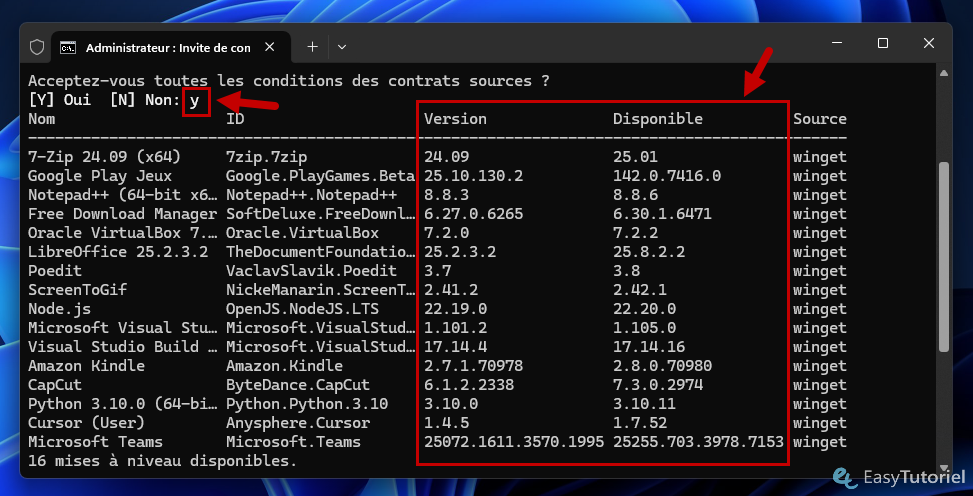The width and height of the screenshot is (973, 496).
Task: Click available version '8.8.6' for Notepad++
Action: point(635,195)
